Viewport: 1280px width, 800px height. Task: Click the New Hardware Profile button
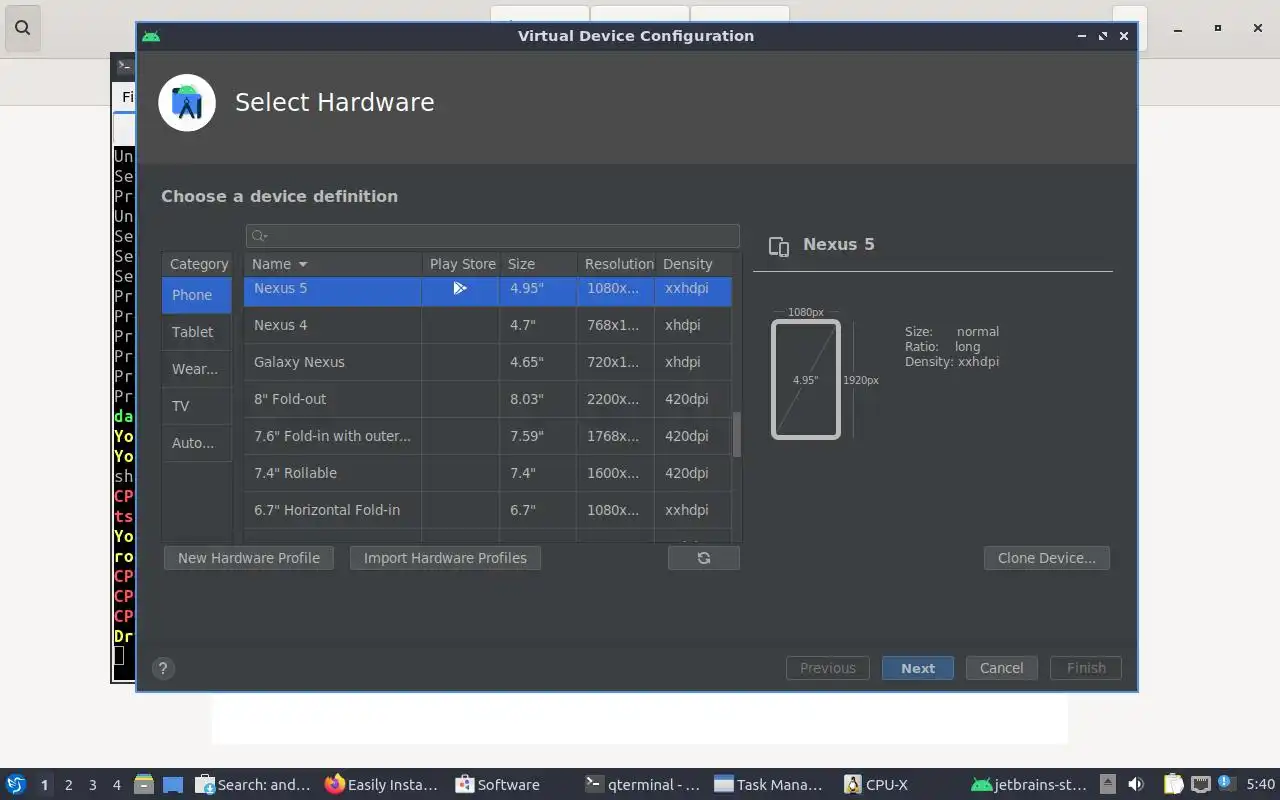coord(249,558)
